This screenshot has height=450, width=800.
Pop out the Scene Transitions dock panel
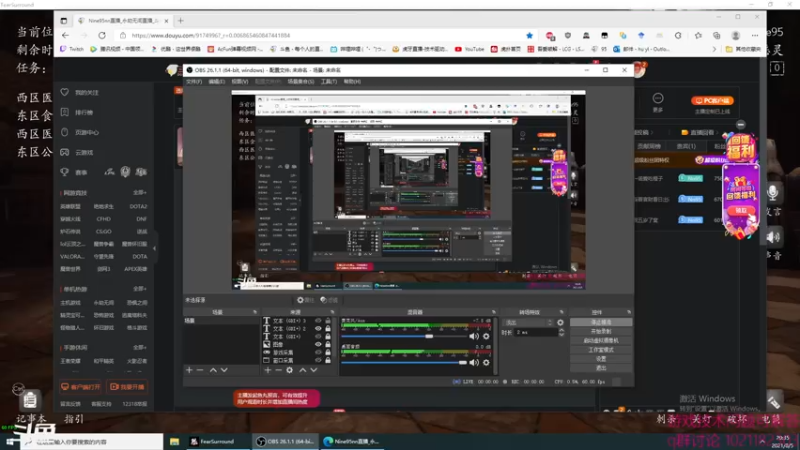point(561,312)
